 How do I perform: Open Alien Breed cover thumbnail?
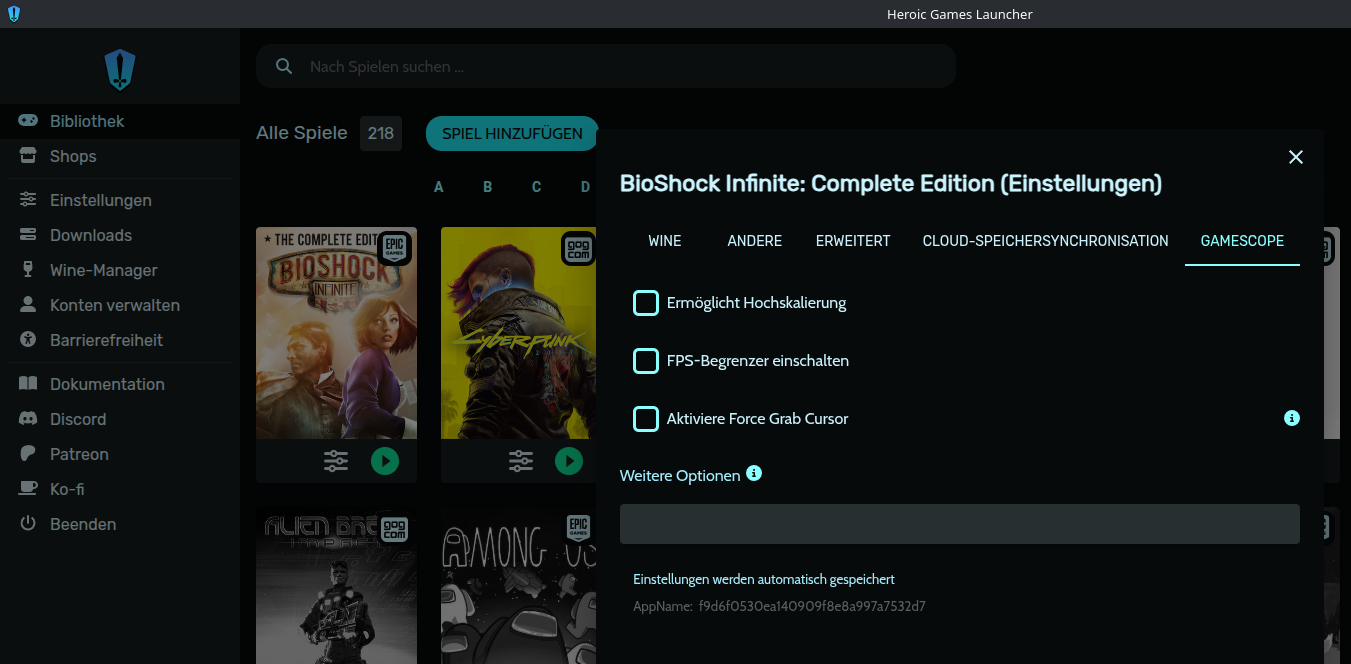pyautogui.click(x=336, y=586)
